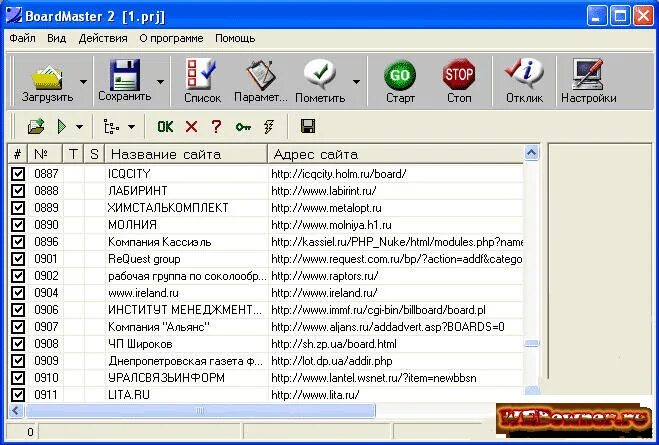
Task: Expand the Пометить dropdown arrow
Action: click(356, 82)
